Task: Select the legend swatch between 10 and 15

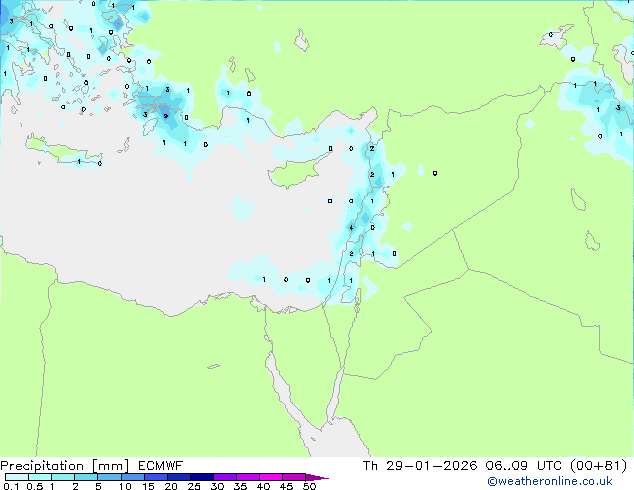Action: [x=132, y=477]
